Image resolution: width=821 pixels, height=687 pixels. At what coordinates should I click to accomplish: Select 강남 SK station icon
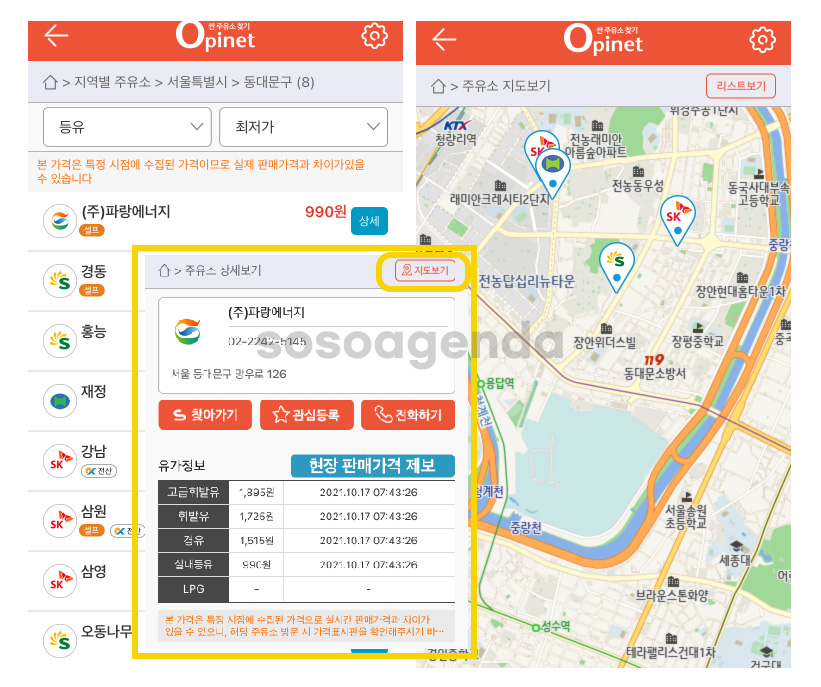click(x=60, y=461)
